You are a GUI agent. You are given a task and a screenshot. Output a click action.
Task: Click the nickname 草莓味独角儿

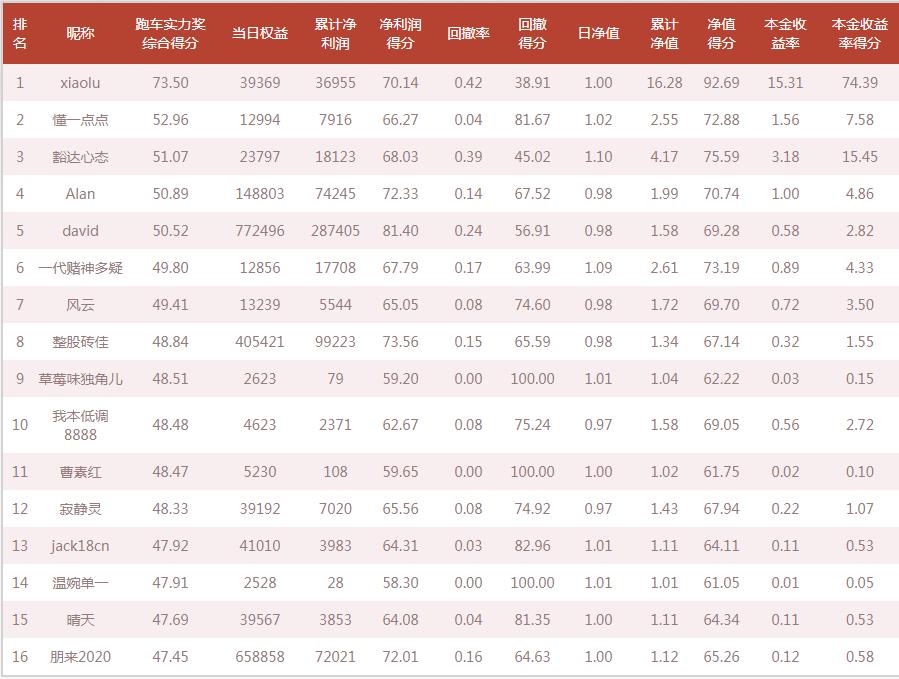(80, 379)
